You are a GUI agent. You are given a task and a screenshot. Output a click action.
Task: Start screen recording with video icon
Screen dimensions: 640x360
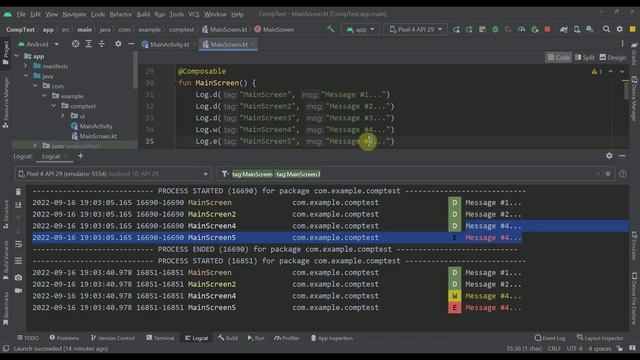tap(18, 291)
